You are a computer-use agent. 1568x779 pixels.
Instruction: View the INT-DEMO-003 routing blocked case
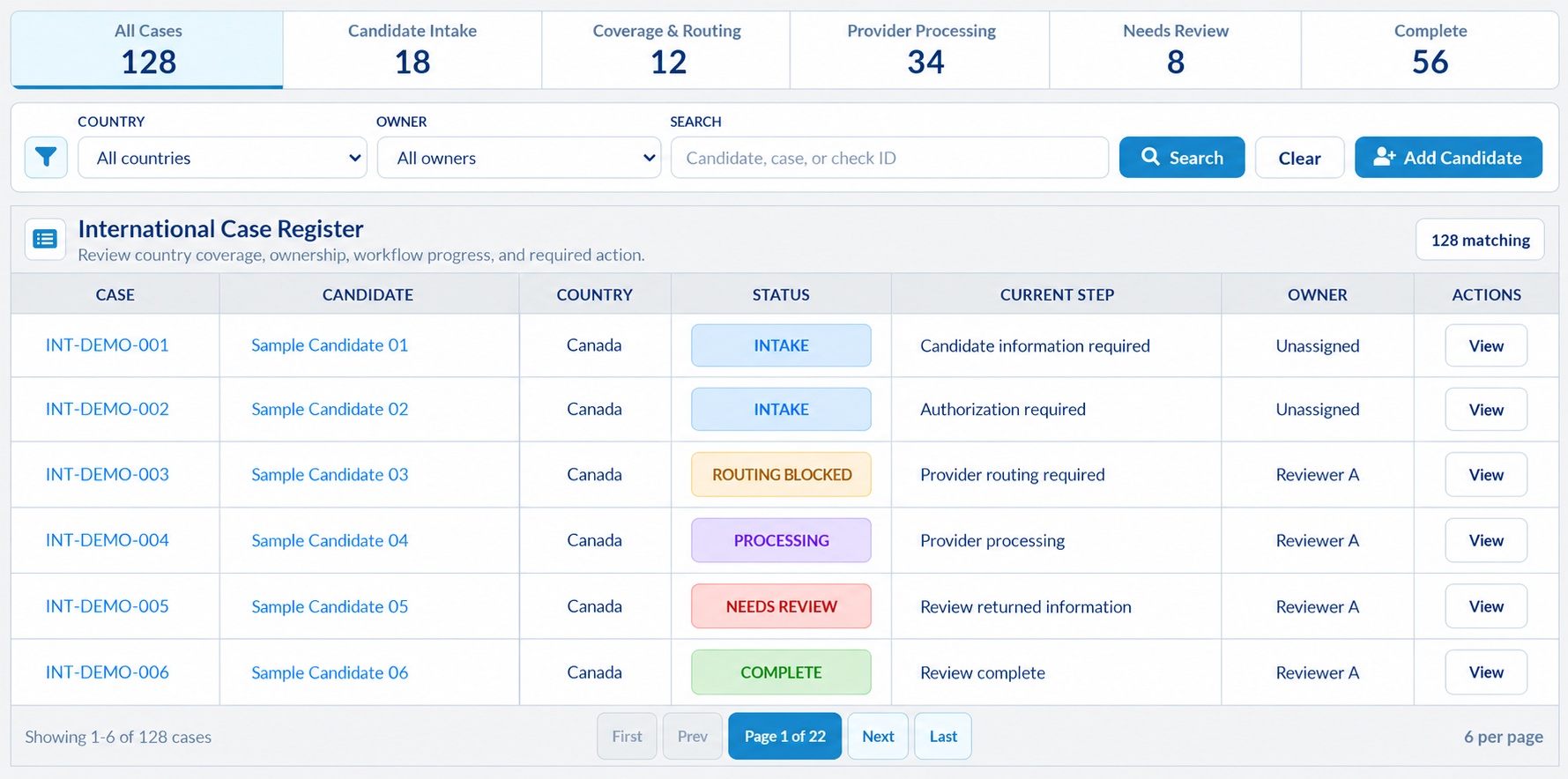pyautogui.click(x=1486, y=475)
